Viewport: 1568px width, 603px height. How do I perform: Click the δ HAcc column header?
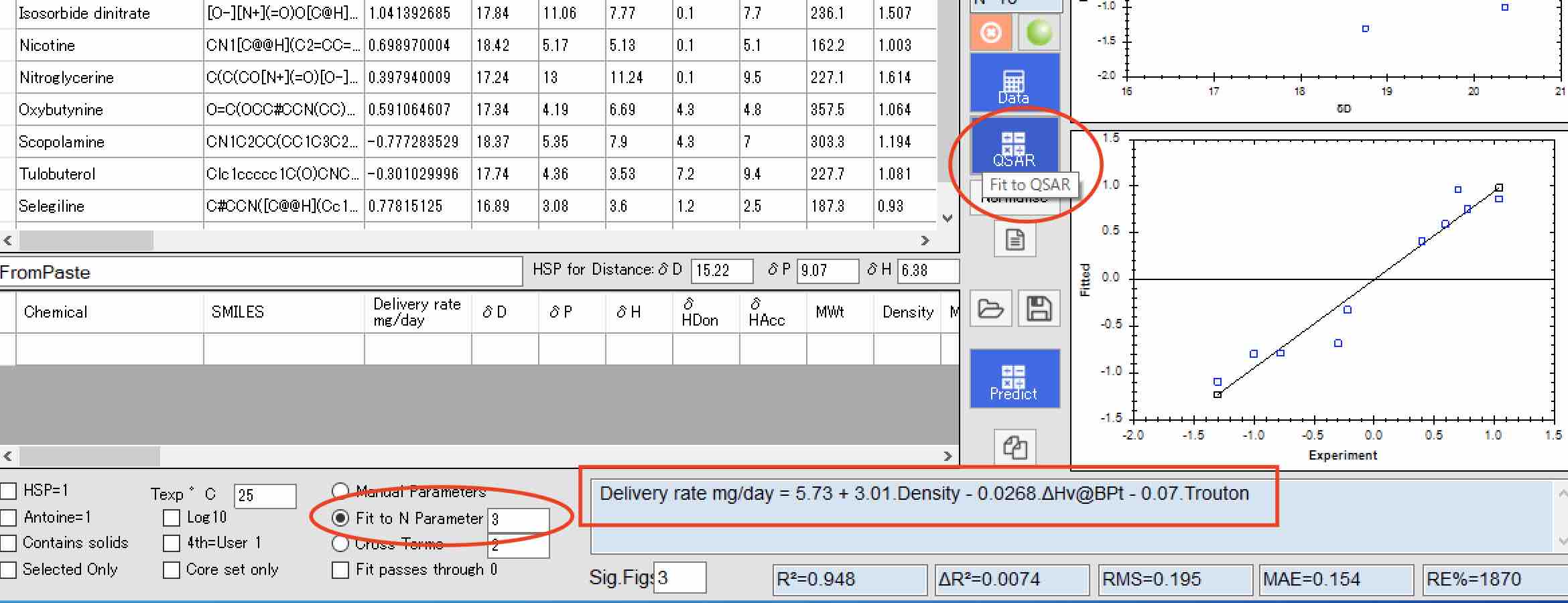pyautogui.click(x=773, y=312)
